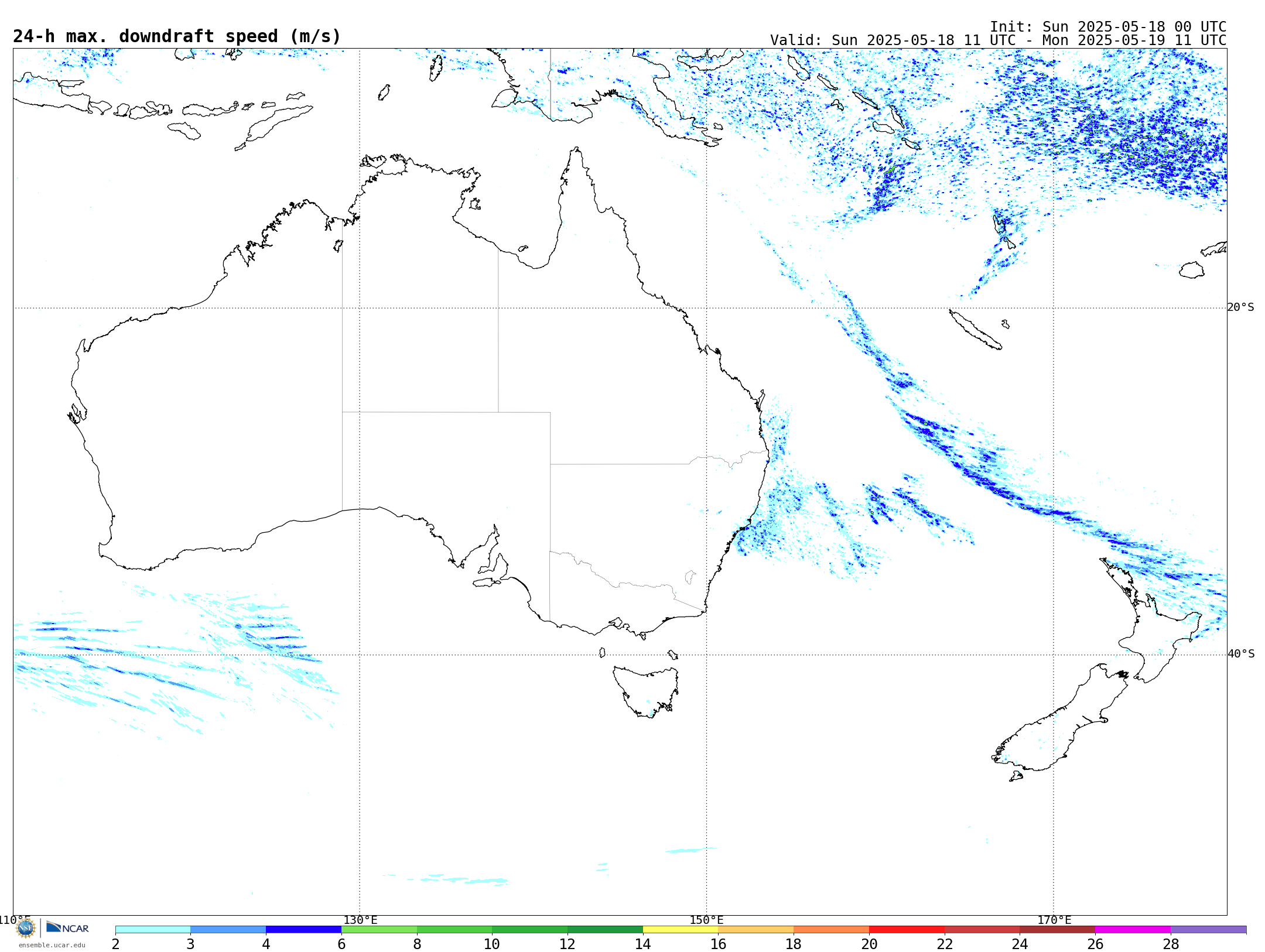
Task: Click the NSF logo
Action: tap(26, 927)
